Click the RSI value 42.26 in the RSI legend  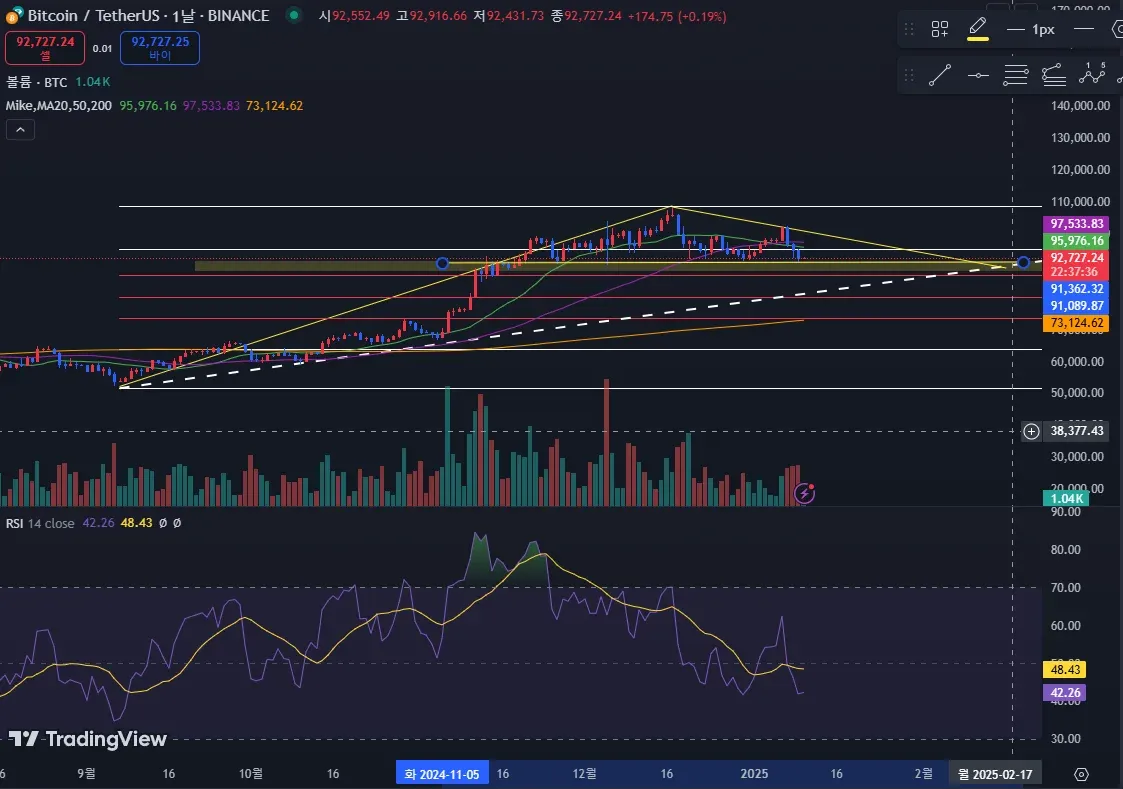[98, 523]
